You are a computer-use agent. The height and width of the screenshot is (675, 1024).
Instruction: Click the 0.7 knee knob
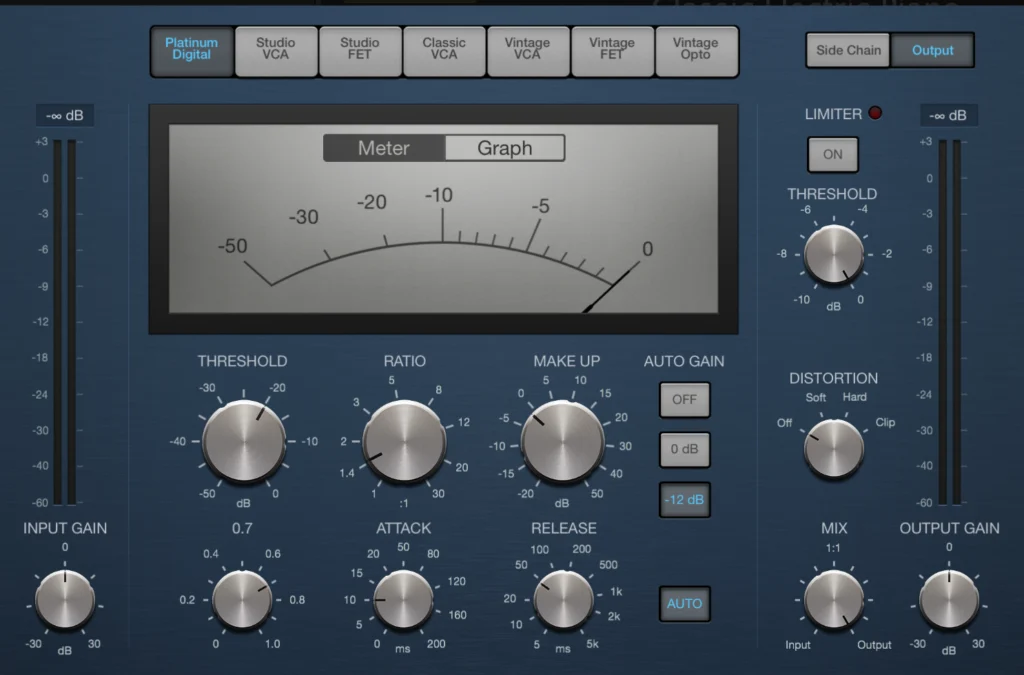242,599
